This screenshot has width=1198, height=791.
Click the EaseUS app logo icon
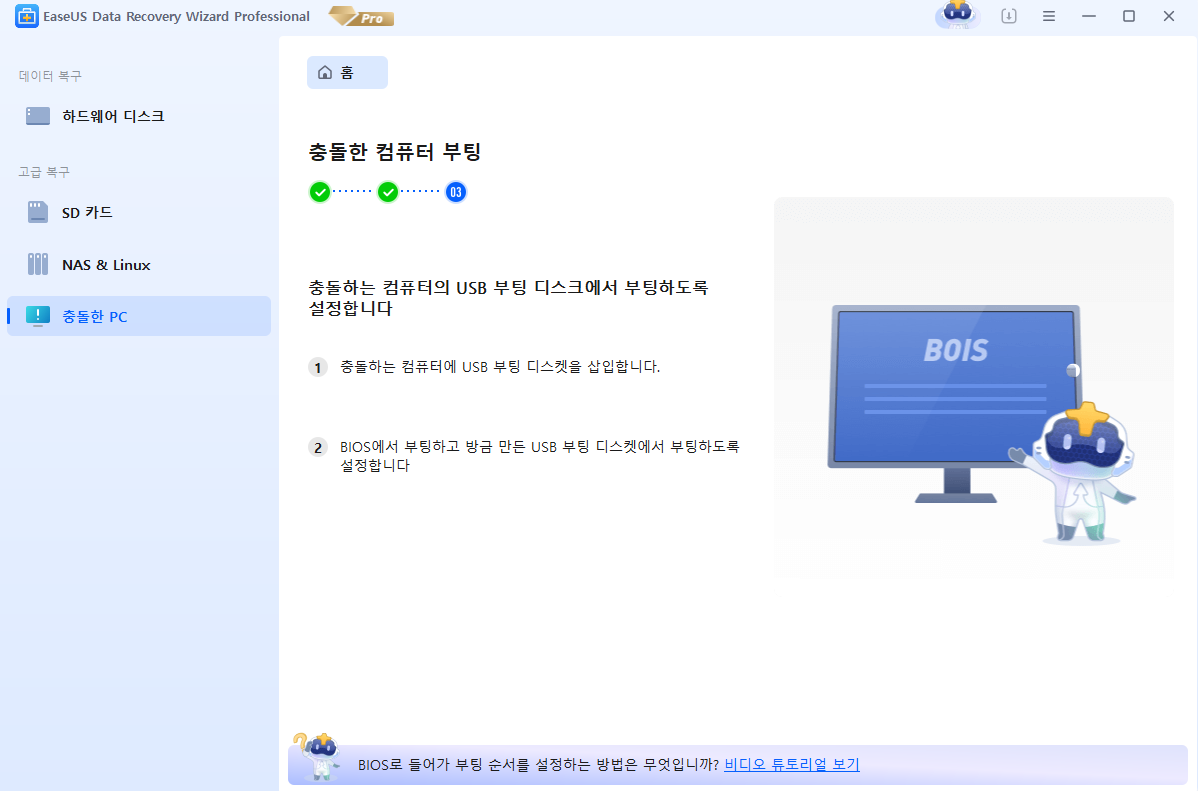27,16
